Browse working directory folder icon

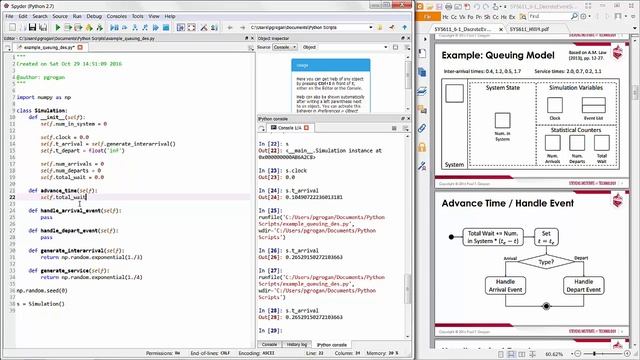tap(380, 27)
